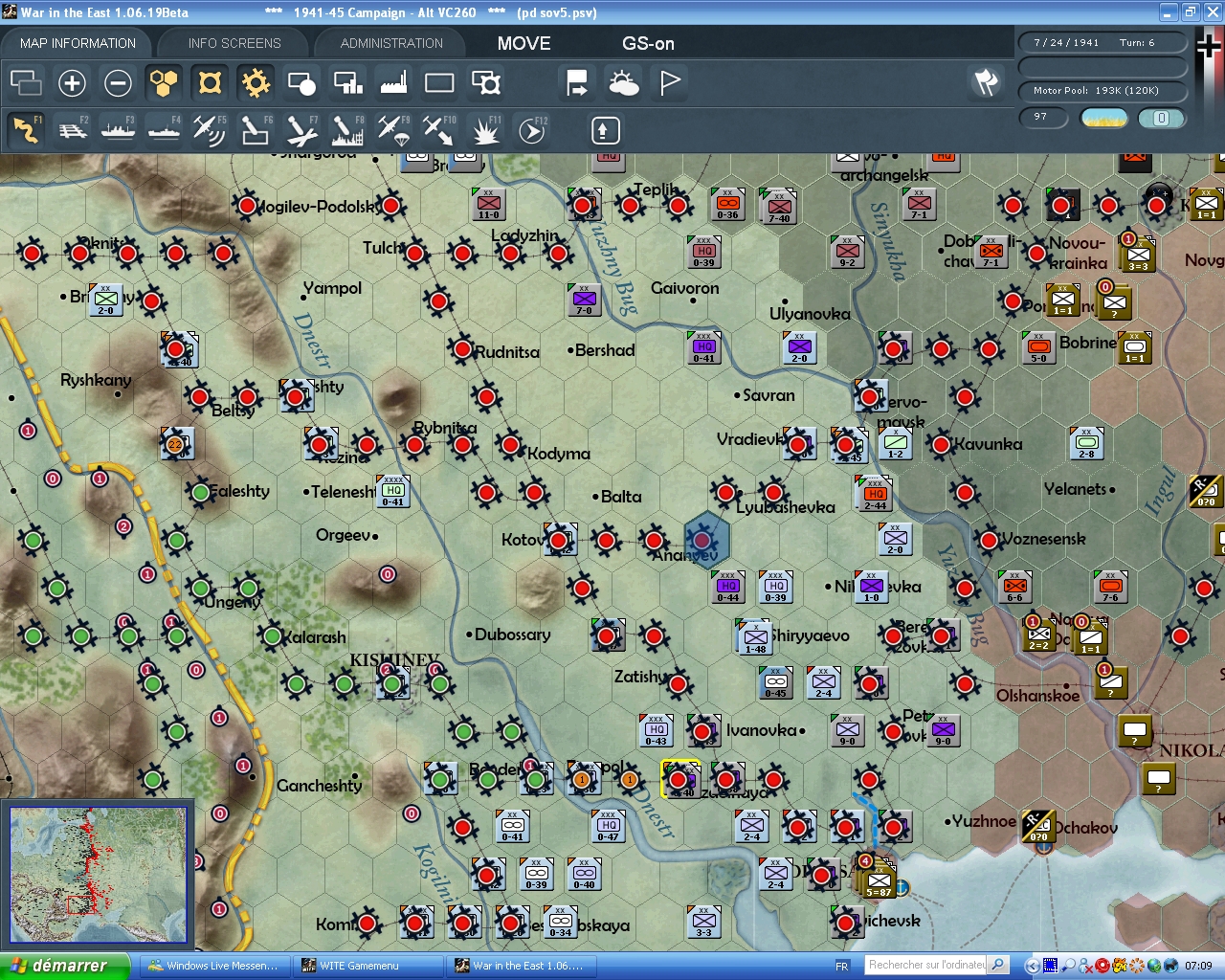Viewport: 1225px width, 980px height.
Task: Open the MAP INFORMATION tab
Action: [x=78, y=43]
